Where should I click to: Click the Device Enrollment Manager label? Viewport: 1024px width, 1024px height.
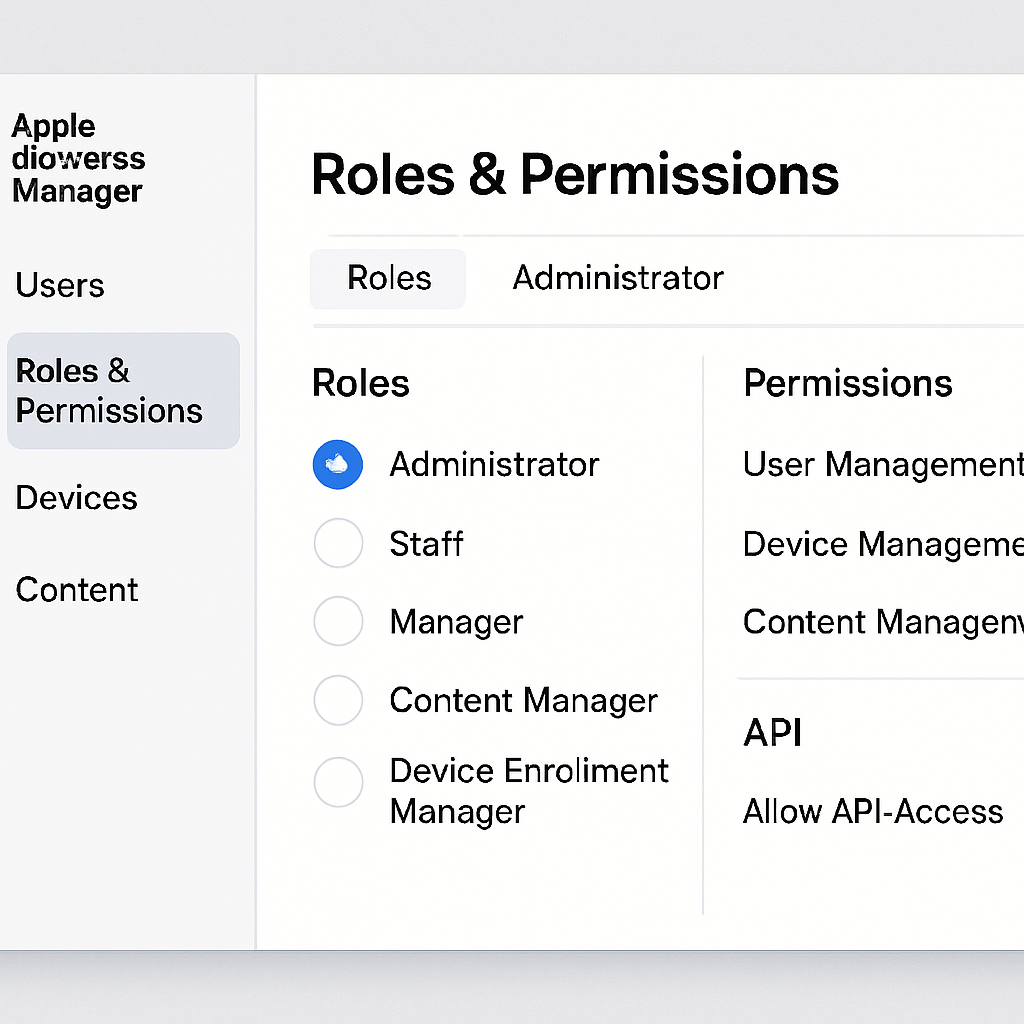pyautogui.click(x=529, y=791)
